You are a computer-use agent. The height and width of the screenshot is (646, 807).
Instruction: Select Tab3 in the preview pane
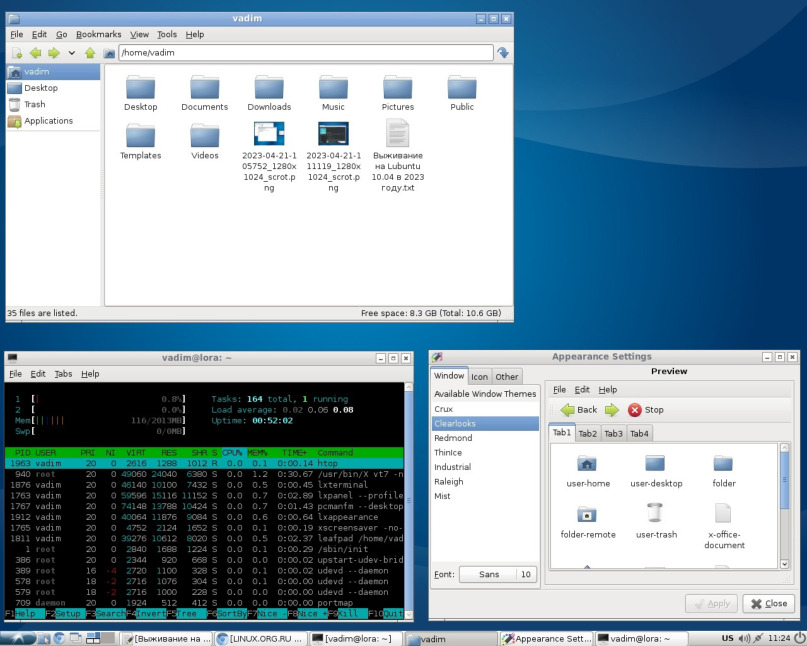[613, 433]
